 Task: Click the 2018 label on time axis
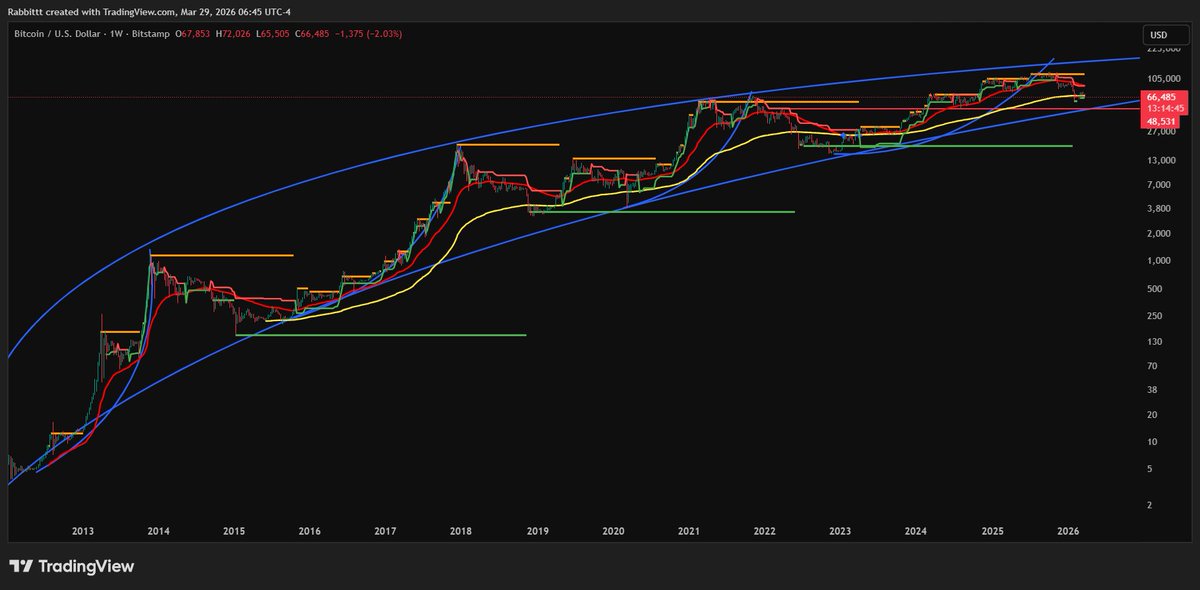[x=461, y=531]
